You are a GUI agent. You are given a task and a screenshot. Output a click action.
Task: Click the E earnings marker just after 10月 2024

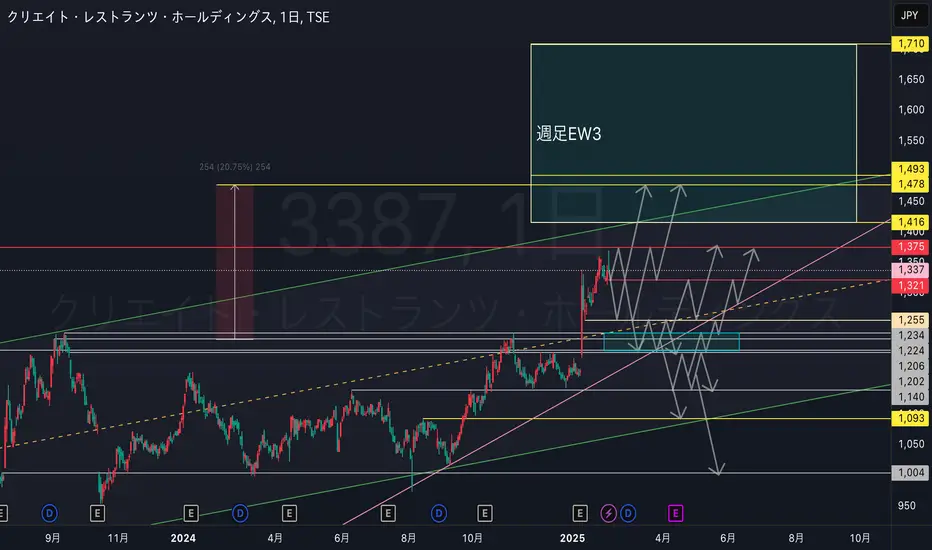pos(484,513)
